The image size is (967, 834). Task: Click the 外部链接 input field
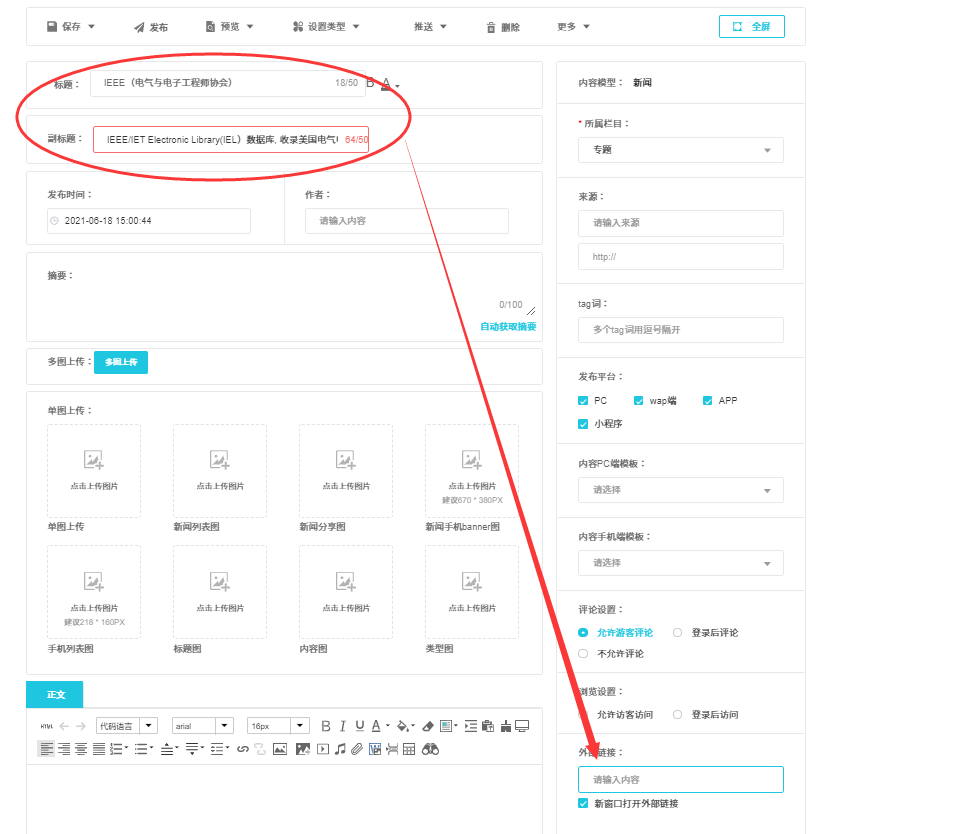(681, 780)
